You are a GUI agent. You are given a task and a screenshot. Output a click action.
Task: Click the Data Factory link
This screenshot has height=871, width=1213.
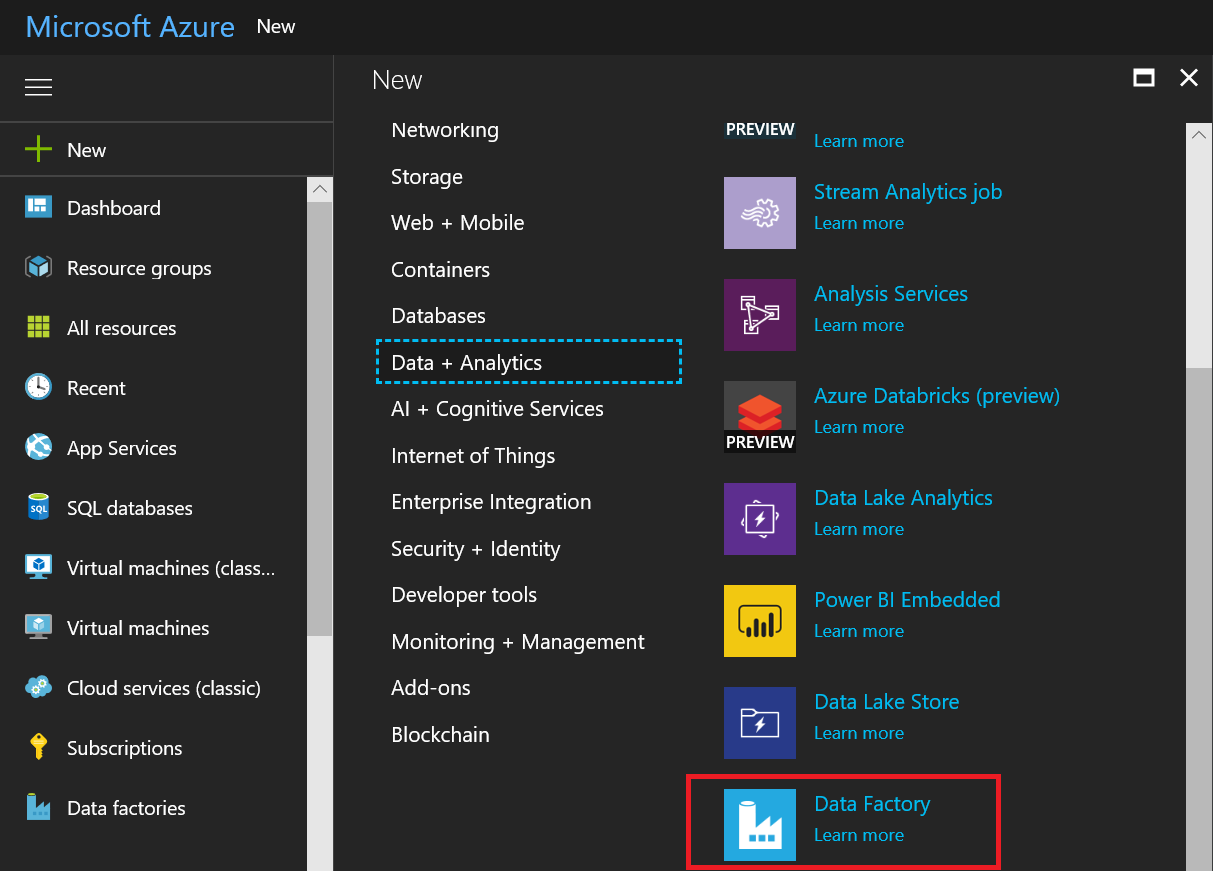[872, 804]
